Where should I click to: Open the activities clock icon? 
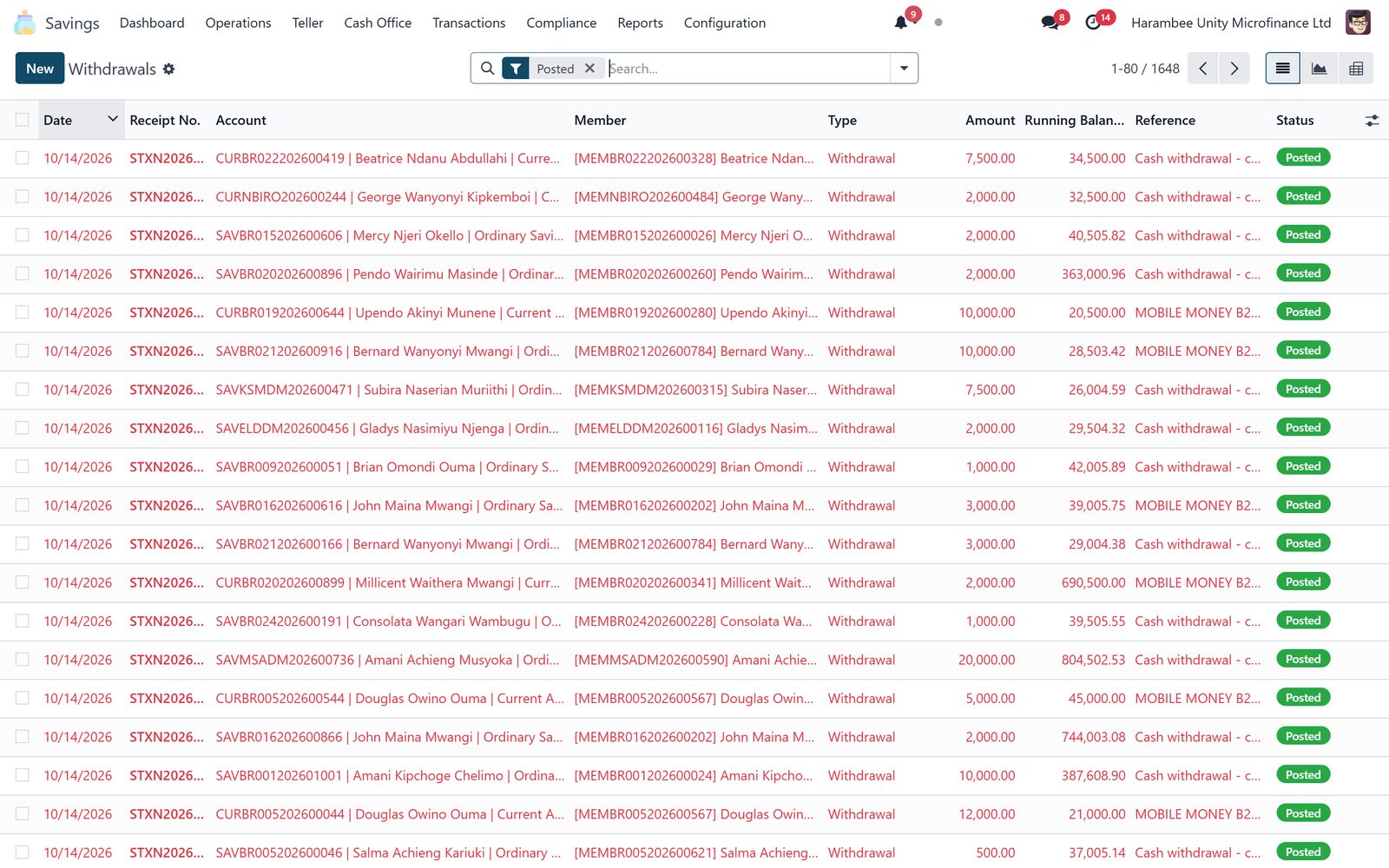(x=1094, y=23)
